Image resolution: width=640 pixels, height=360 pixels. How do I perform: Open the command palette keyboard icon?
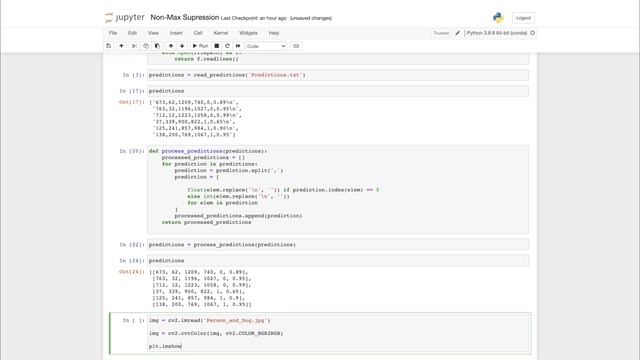tap(296, 46)
